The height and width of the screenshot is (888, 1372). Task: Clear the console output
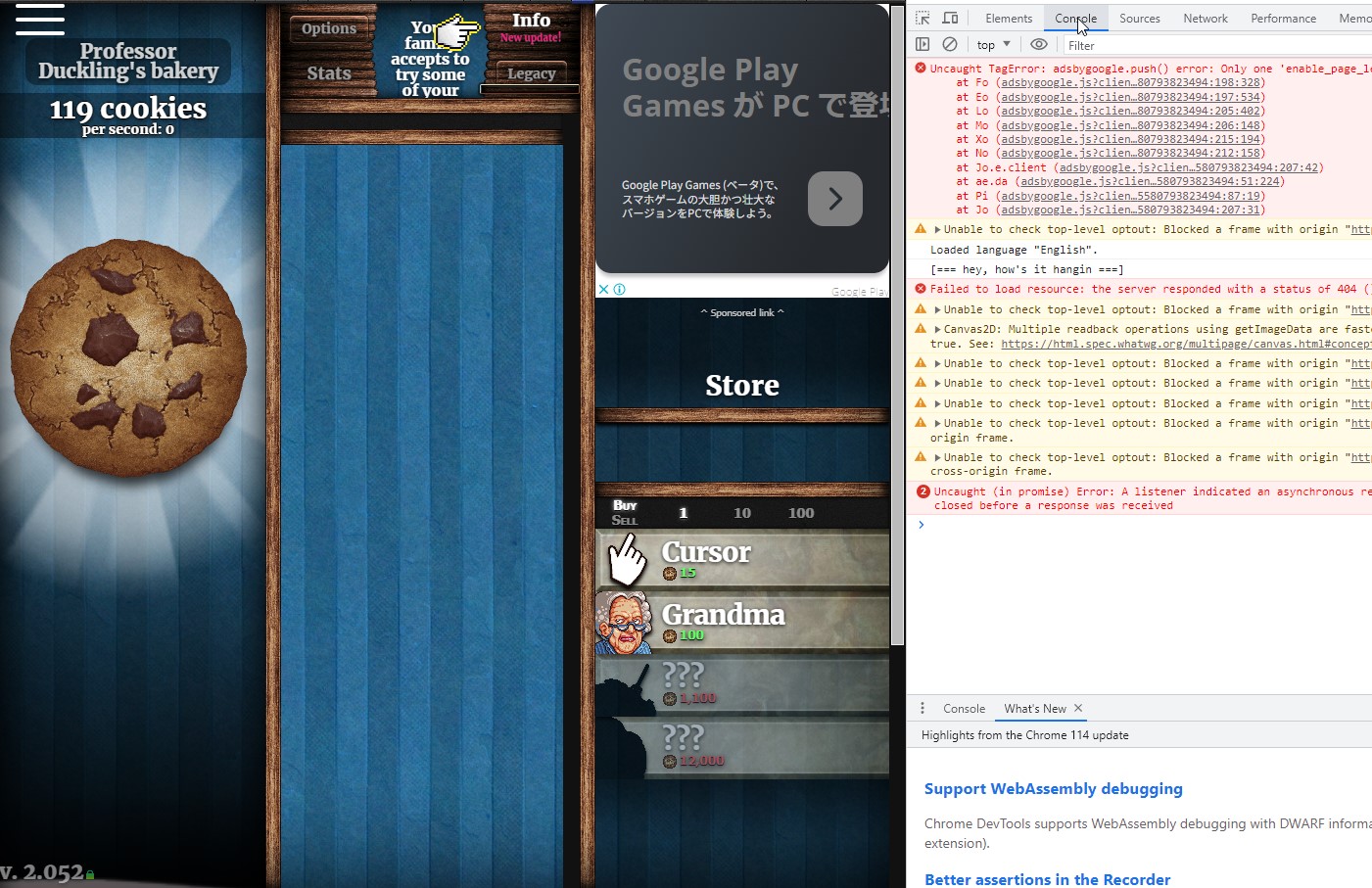[x=950, y=45]
